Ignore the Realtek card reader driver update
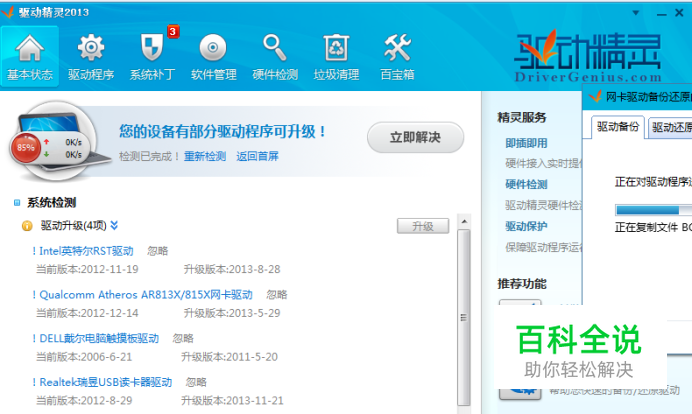 196,382
